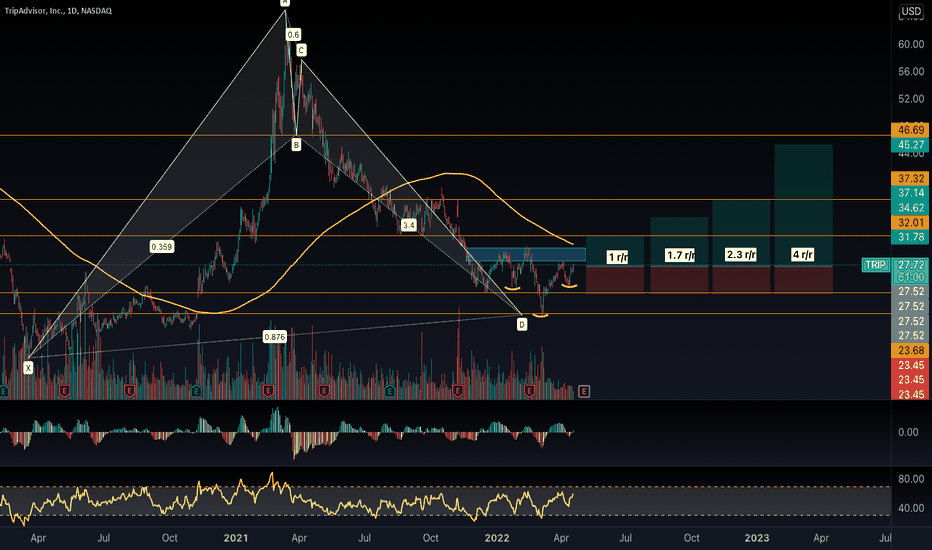
Task: Click the 0.359 ratio label
Action: [x=162, y=247]
